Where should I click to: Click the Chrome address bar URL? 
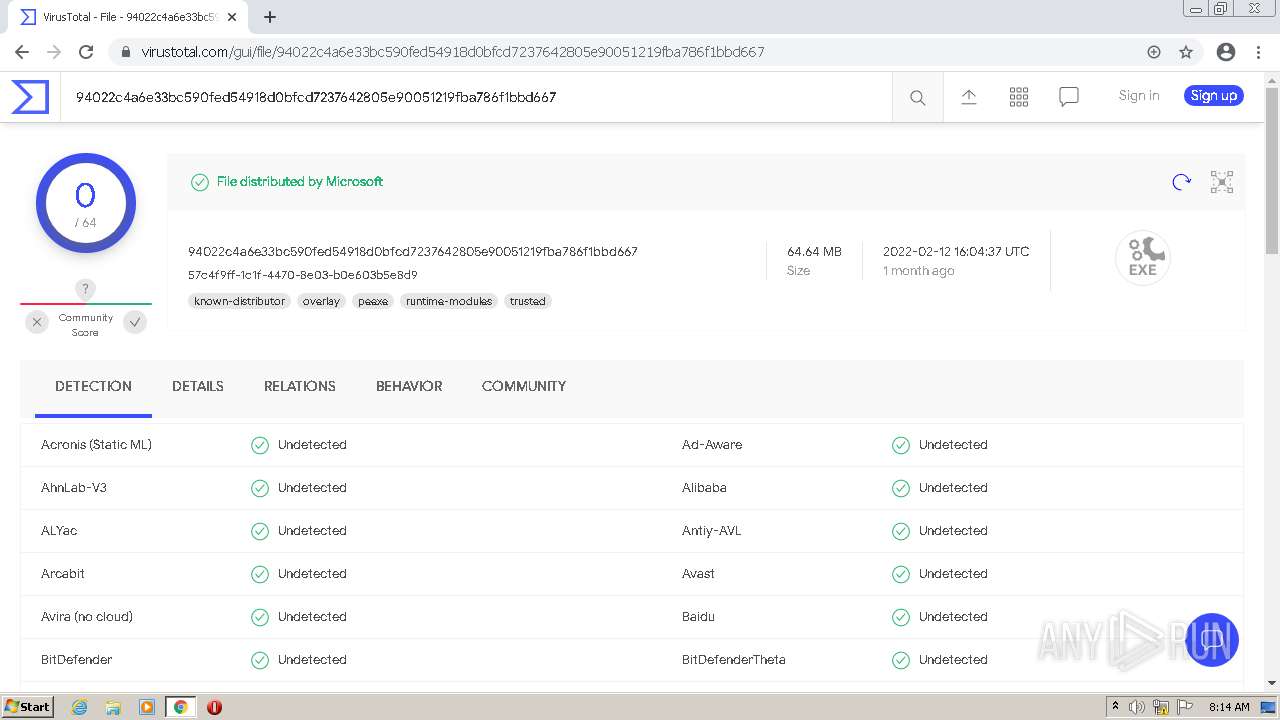coord(453,52)
